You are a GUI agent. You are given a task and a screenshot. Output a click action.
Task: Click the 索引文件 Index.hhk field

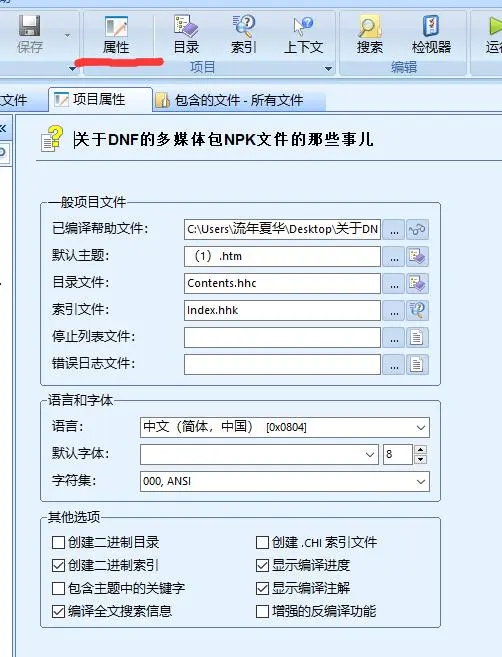coord(282,310)
